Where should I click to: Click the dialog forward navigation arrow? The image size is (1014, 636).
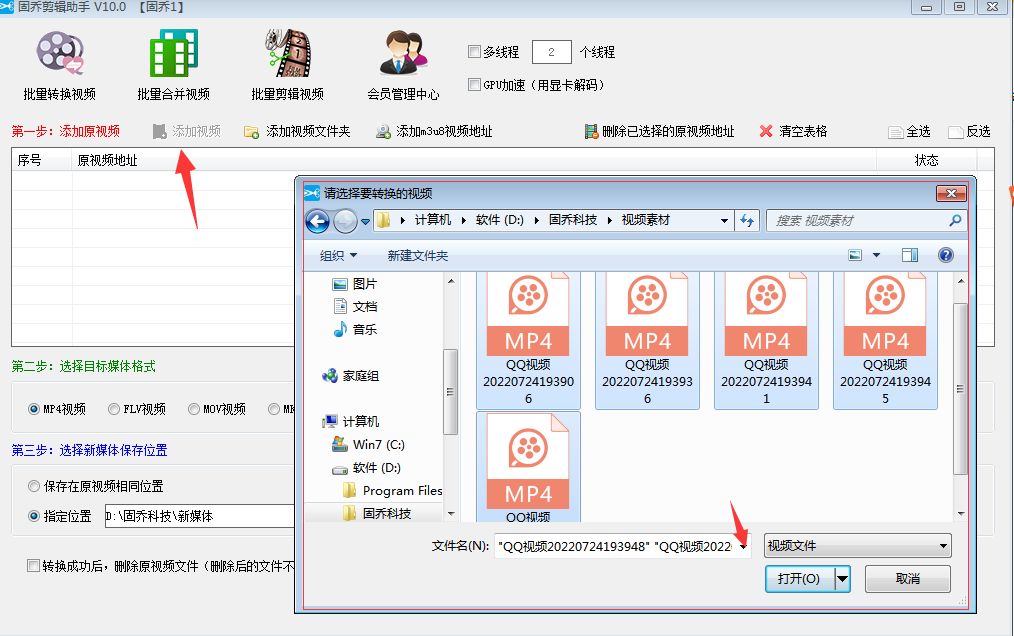coord(345,221)
